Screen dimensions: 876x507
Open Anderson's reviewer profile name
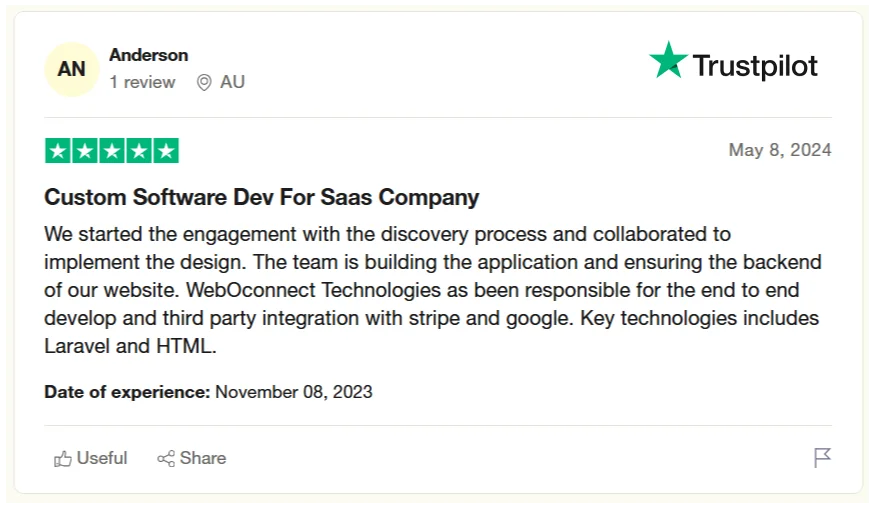[149, 55]
